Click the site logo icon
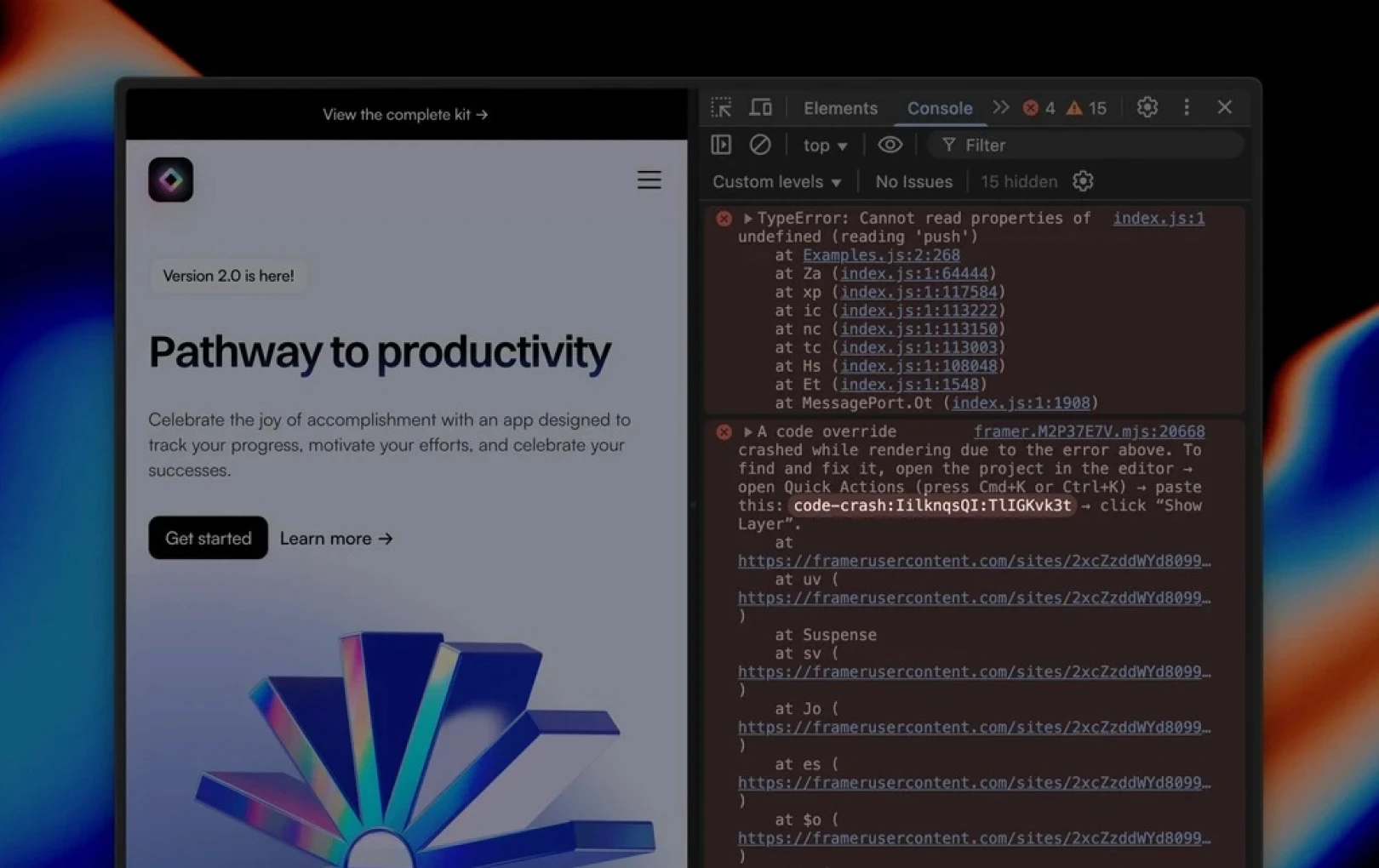1379x868 pixels. coord(171,180)
